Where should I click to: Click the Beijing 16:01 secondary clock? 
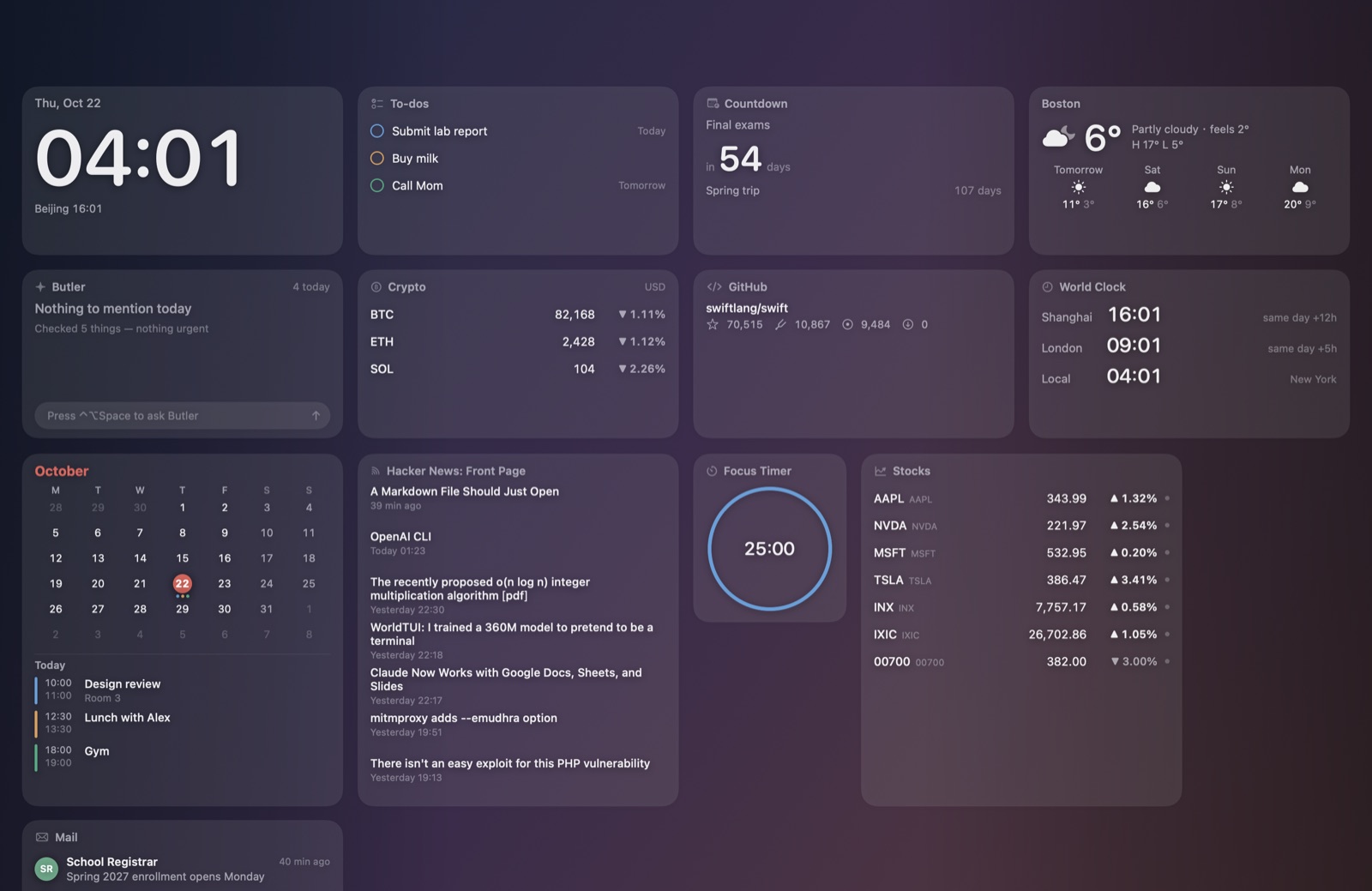tap(69, 208)
